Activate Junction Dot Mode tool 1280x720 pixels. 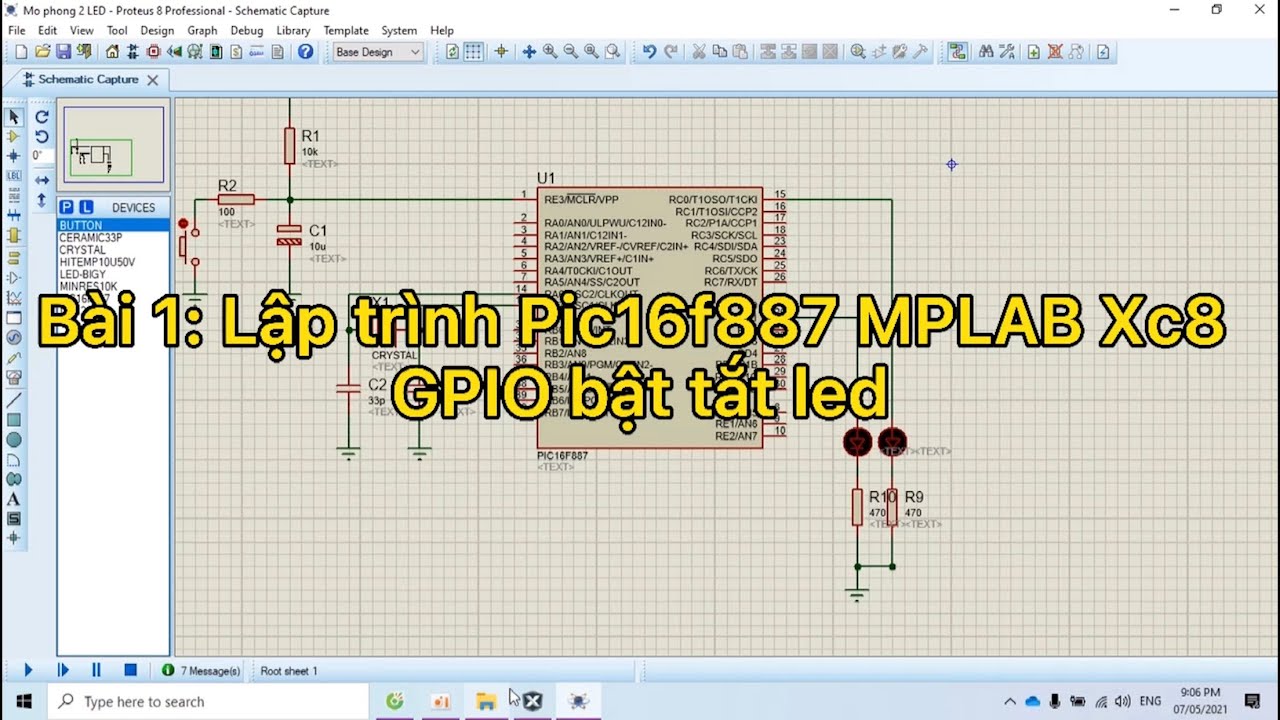(14, 156)
